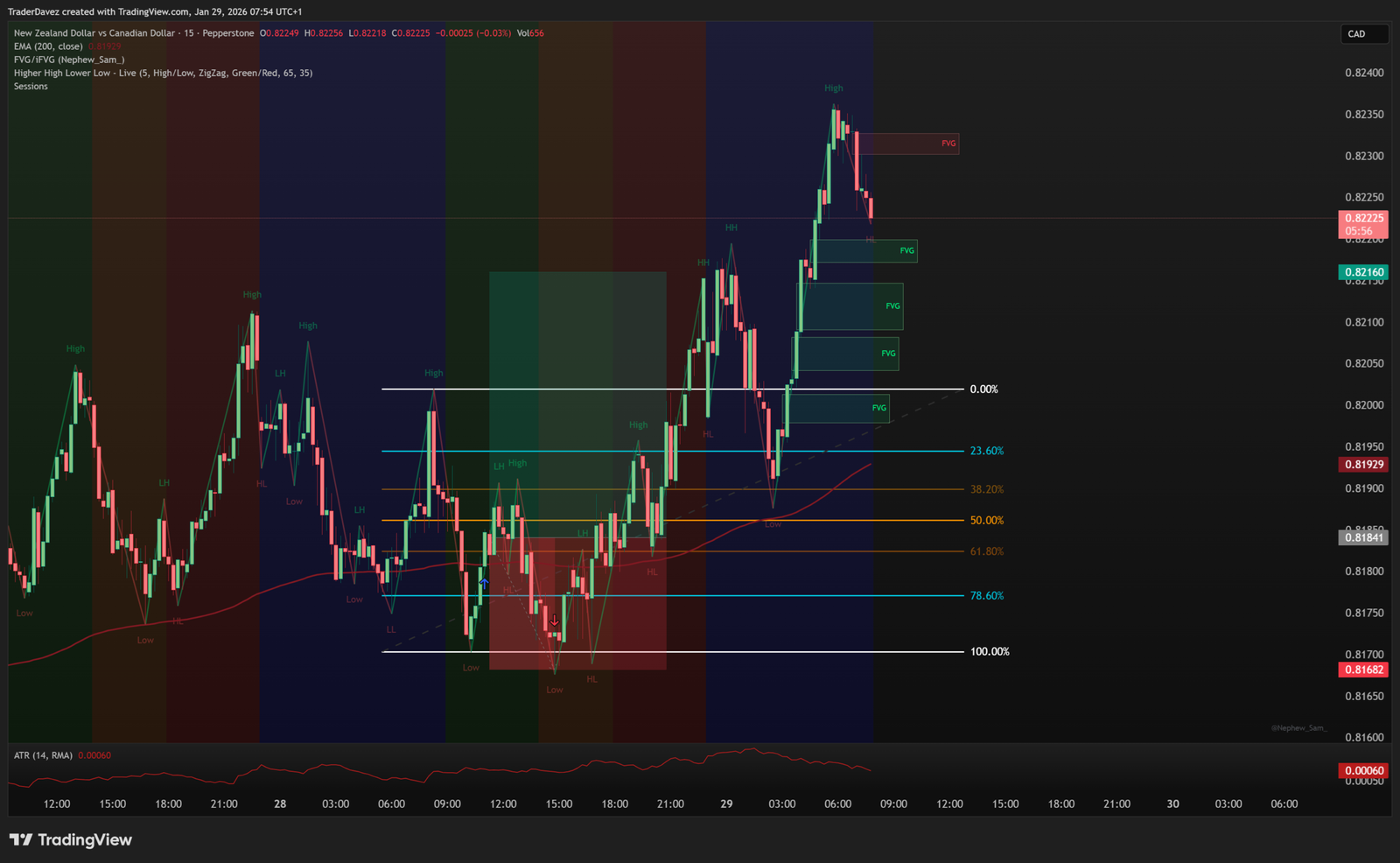Click the topmost High swing label
Image resolution: width=1400 pixels, height=863 pixels.
(x=833, y=88)
